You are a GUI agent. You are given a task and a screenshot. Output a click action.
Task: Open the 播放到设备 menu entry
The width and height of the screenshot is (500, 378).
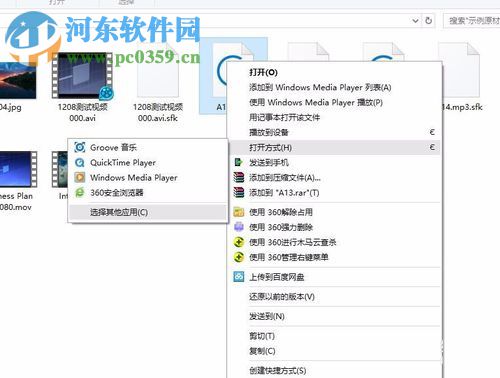coord(334,132)
